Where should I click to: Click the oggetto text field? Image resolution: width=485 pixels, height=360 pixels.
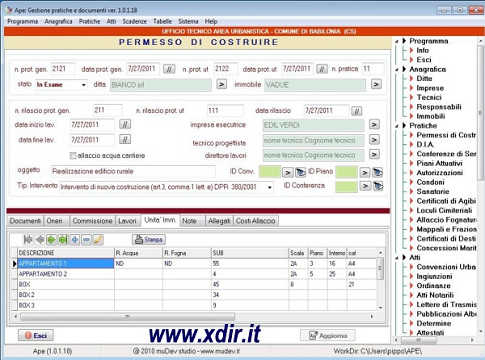133,171
